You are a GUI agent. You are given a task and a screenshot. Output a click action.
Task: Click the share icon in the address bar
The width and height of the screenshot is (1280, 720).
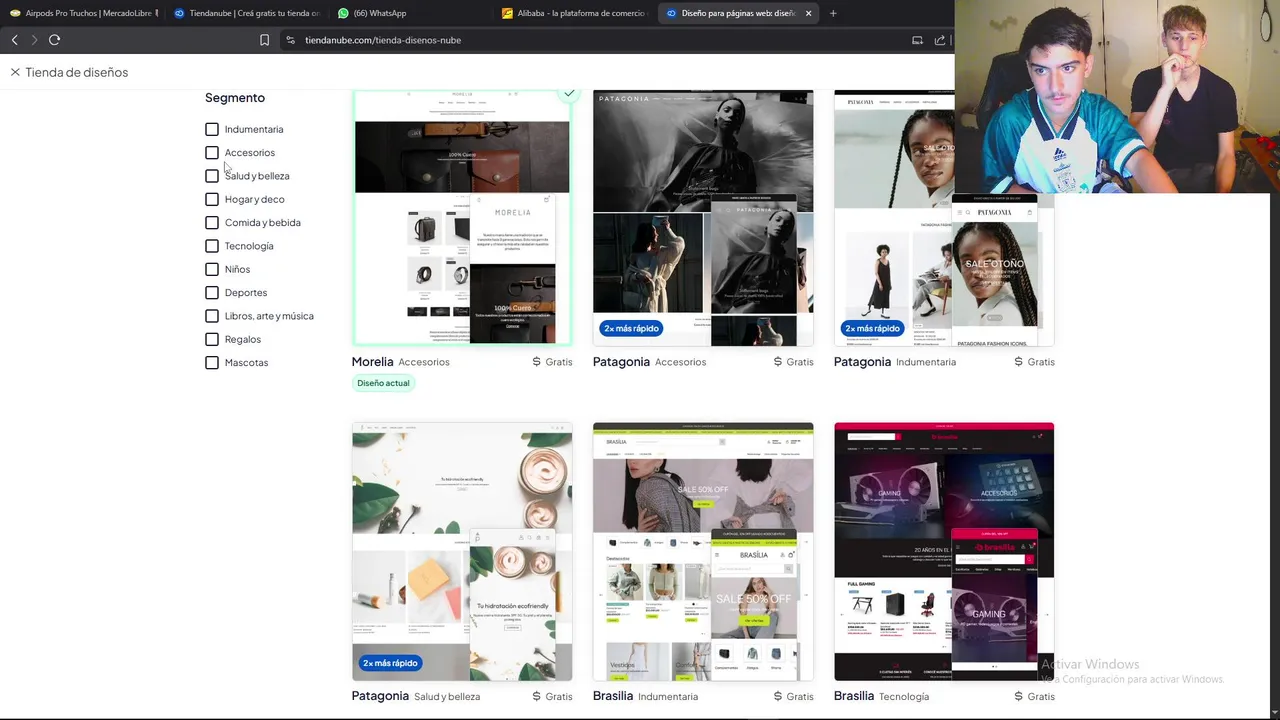[940, 40]
